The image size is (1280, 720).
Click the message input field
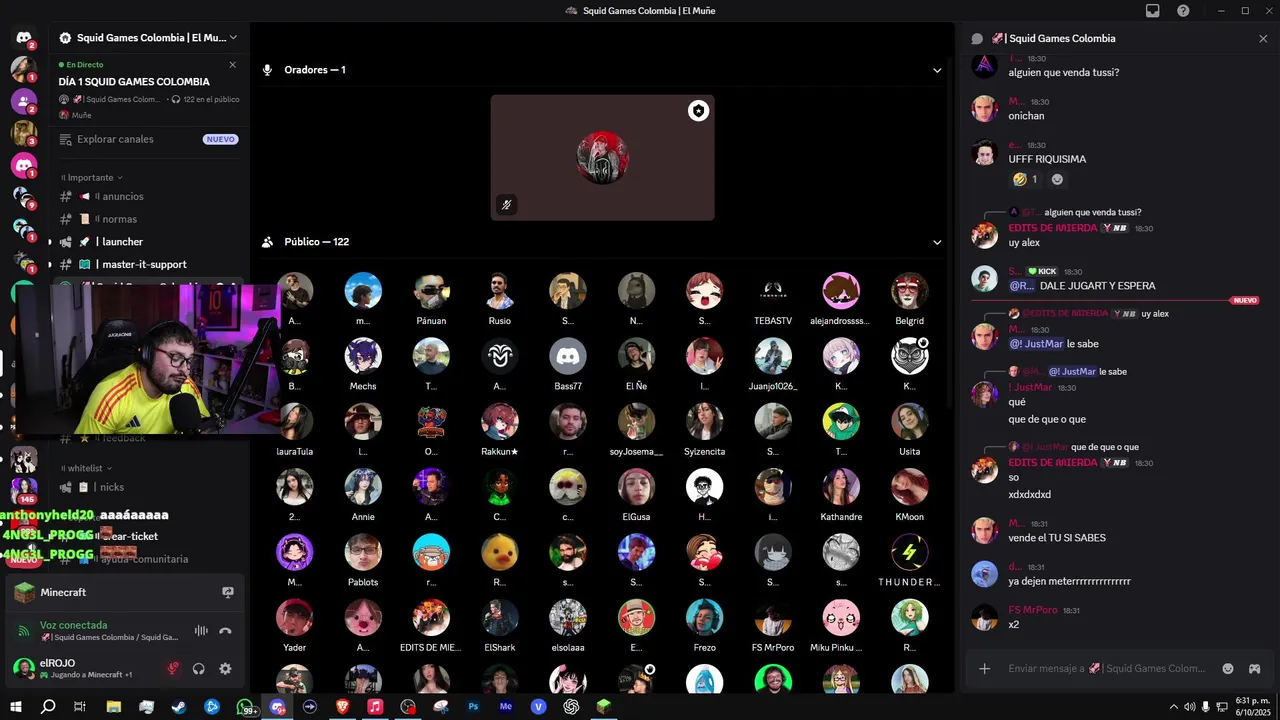tap(1106, 668)
